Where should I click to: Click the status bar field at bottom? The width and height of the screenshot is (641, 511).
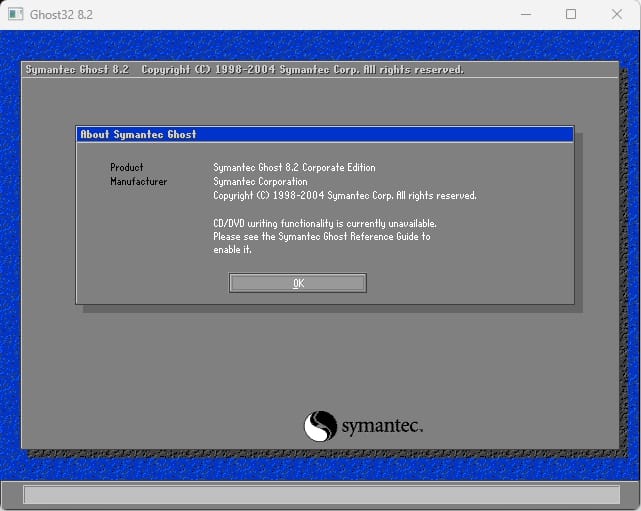[x=322, y=495]
